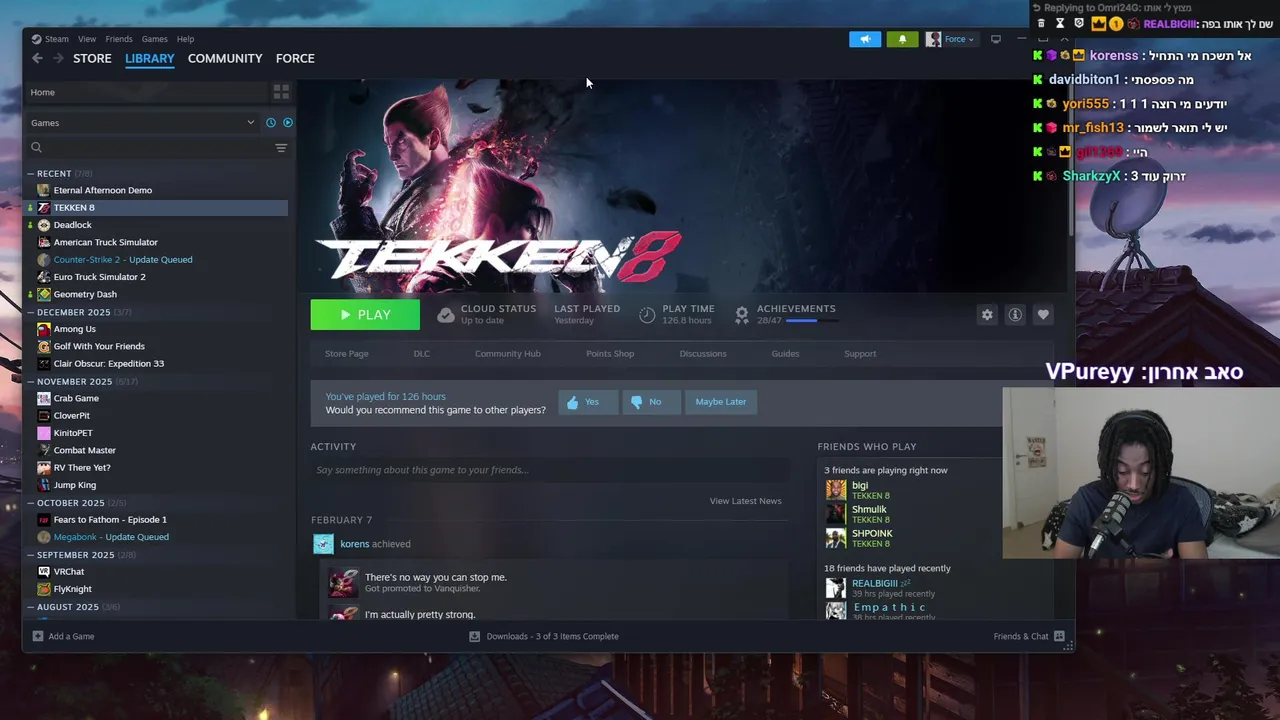Click korens avatar in activity feed
Screen dimensions: 1280x720
point(323,544)
